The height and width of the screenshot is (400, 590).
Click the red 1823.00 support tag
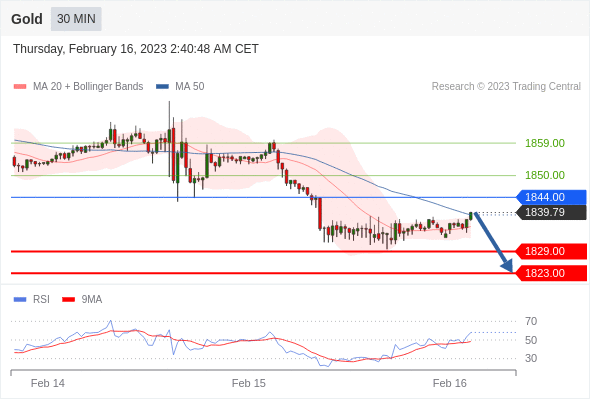pos(551,273)
